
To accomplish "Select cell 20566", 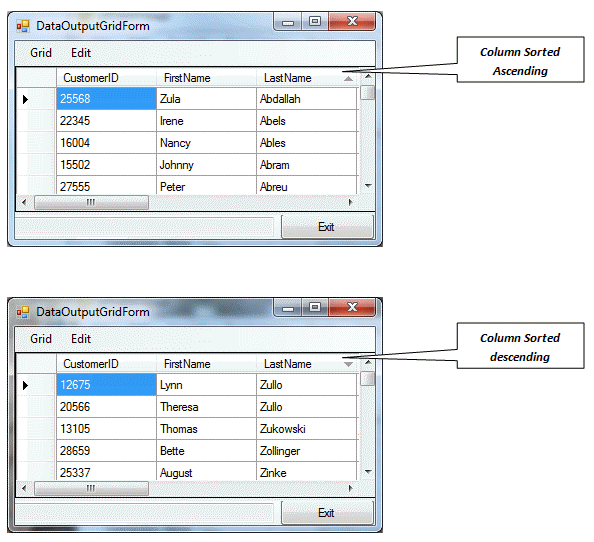I will click(x=106, y=407).
